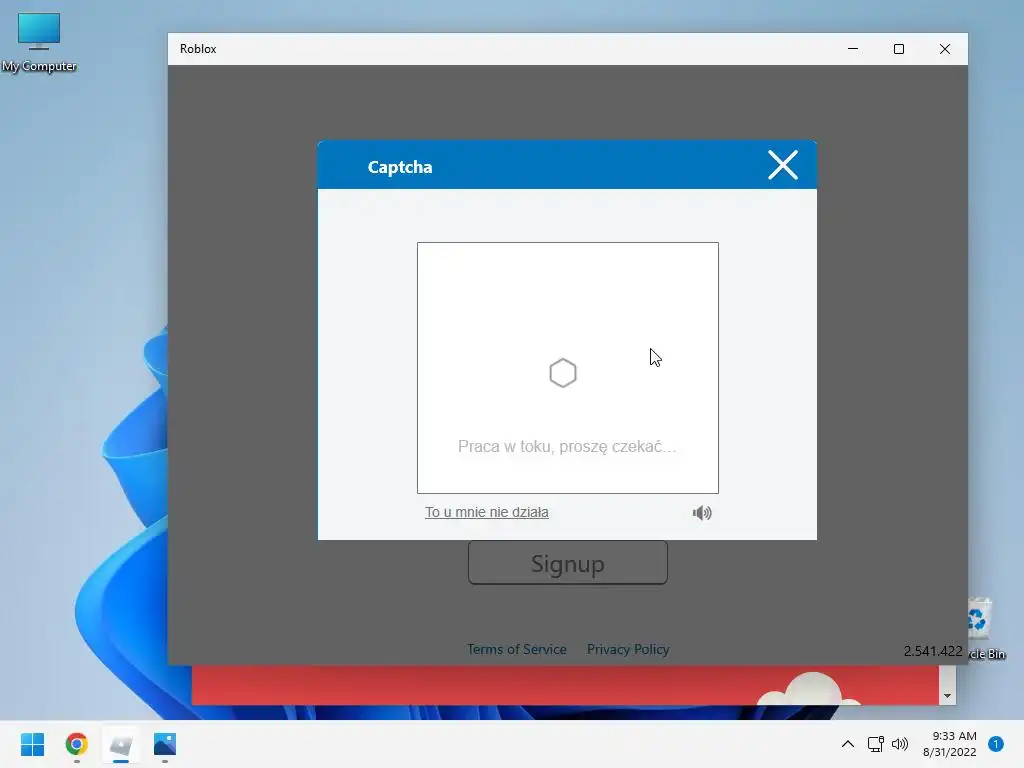The image size is (1024, 768).
Task: Maximize the Roblox window
Action: (899, 49)
